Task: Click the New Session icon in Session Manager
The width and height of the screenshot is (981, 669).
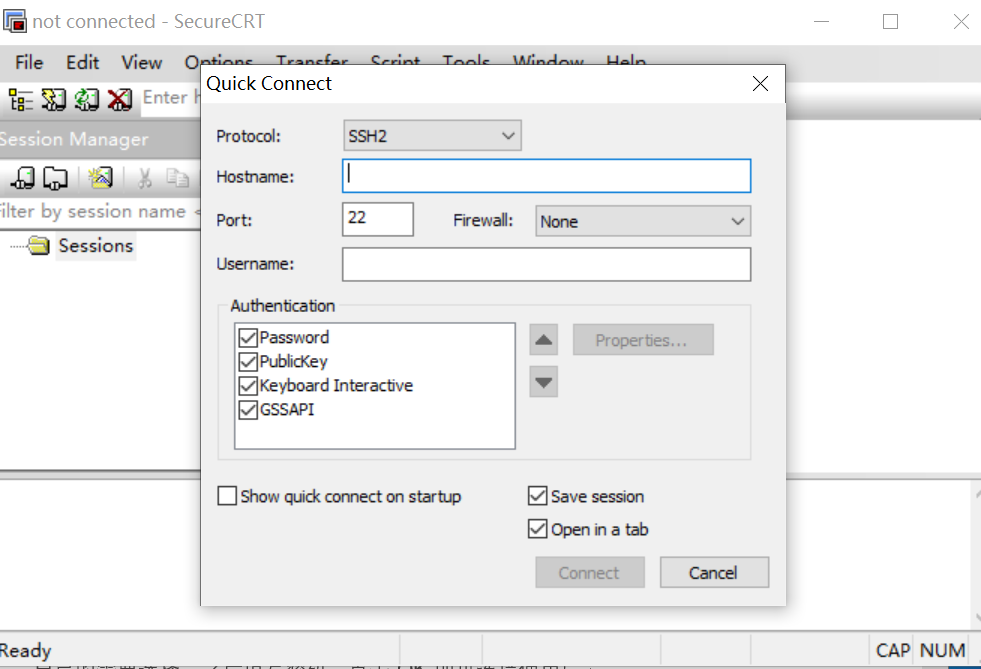Action: tap(100, 178)
